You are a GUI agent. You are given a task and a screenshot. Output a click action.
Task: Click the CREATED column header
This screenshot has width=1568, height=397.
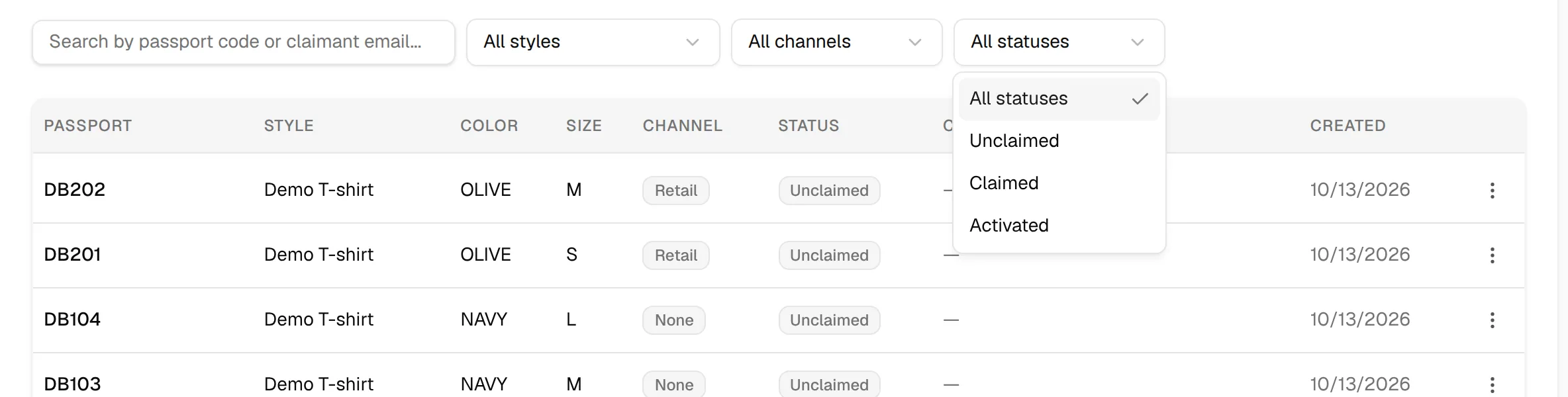1348,126
